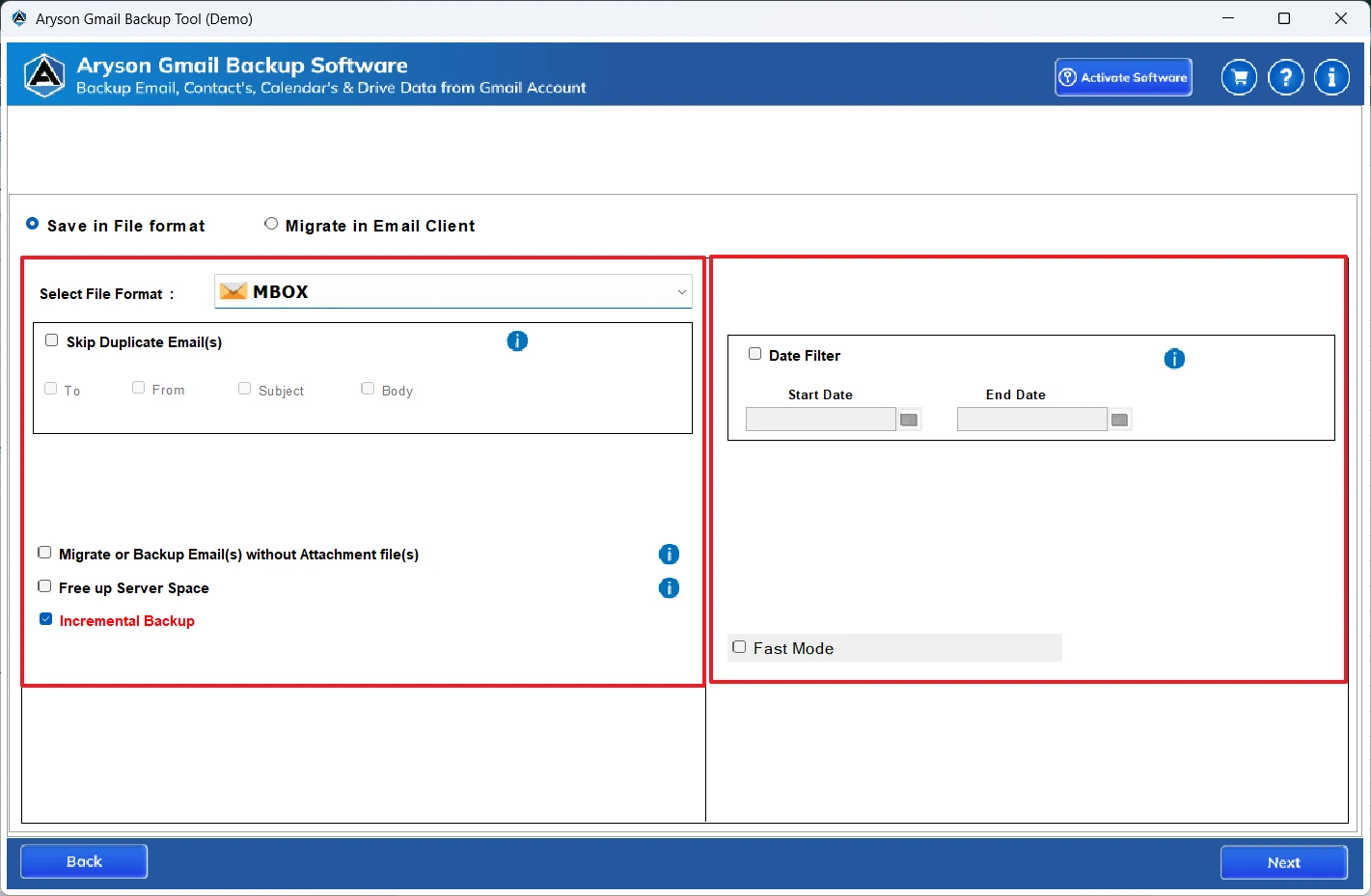Tick the To duplicate criteria checkbox
The image size is (1371, 896).
pyautogui.click(x=51, y=389)
